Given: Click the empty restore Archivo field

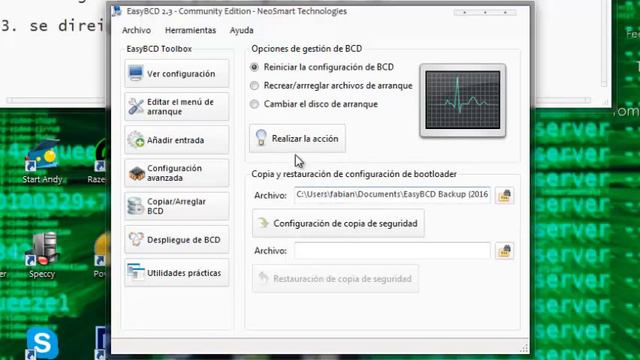Looking at the screenshot, I should coord(392,251).
